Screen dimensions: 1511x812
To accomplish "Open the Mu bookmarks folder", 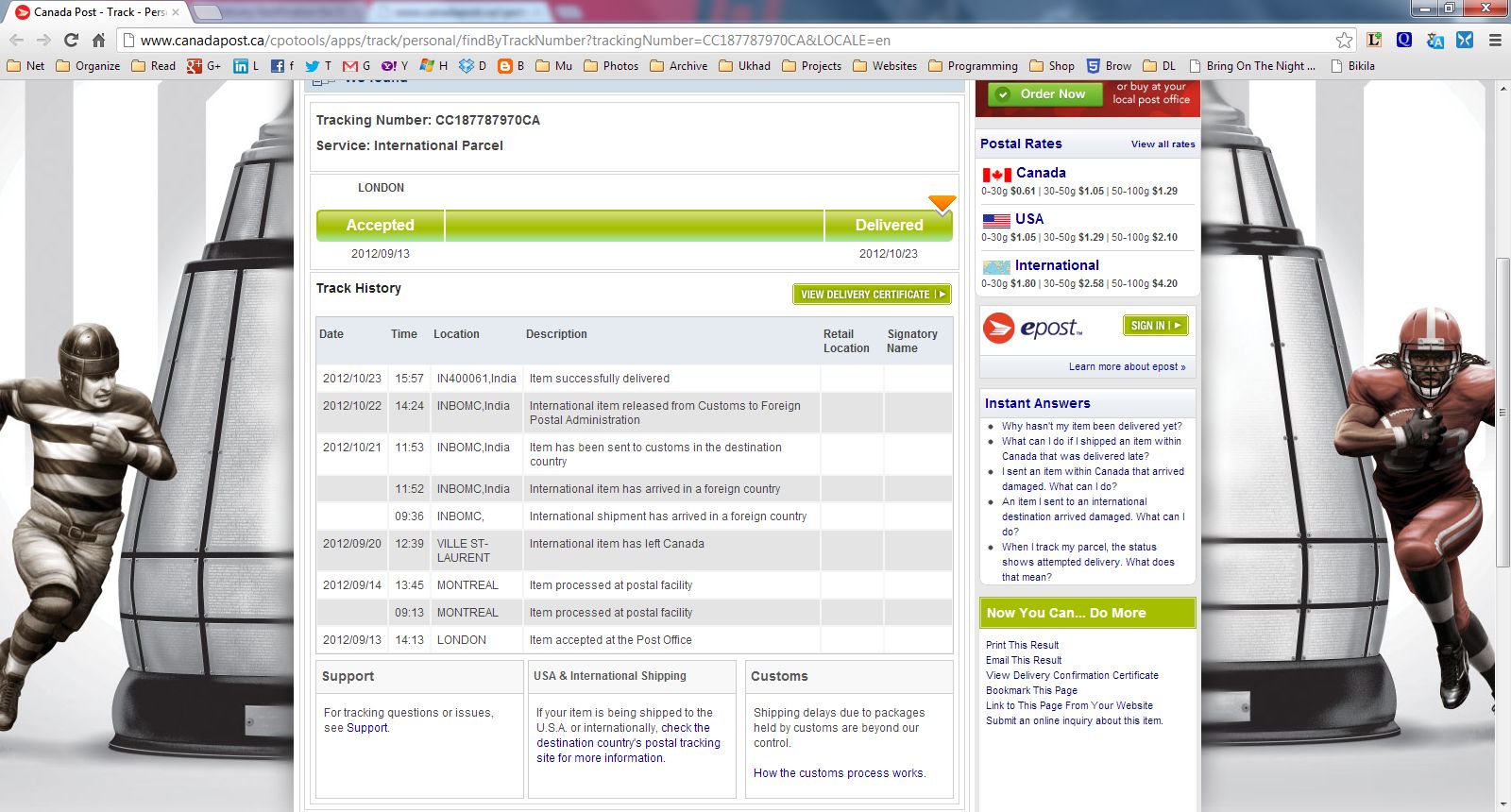I will click(554, 66).
